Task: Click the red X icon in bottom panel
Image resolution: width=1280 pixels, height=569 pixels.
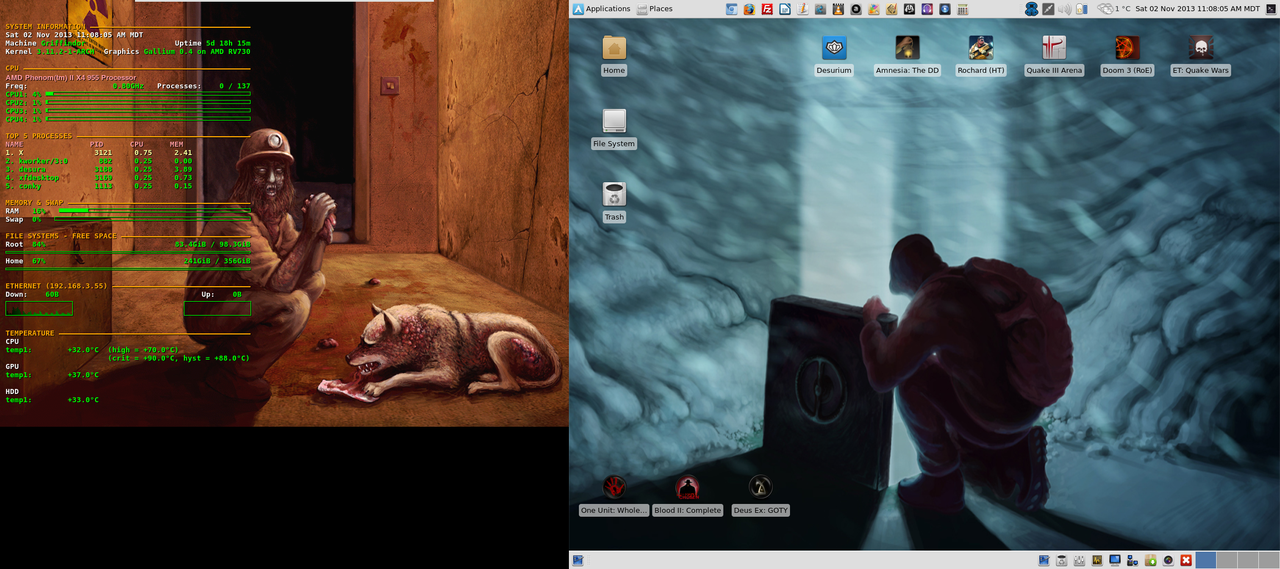Action: coord(1186,560)
